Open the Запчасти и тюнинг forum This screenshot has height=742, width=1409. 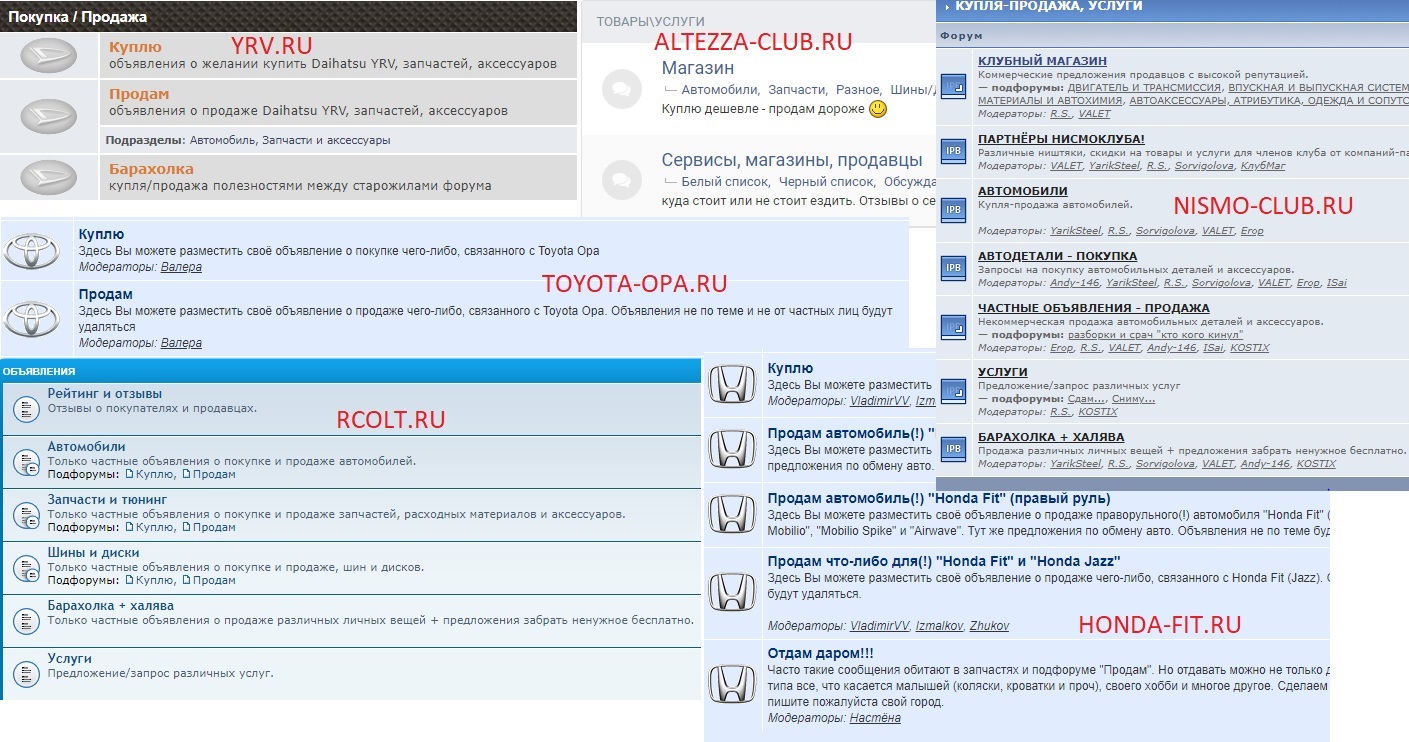point(107,499)
